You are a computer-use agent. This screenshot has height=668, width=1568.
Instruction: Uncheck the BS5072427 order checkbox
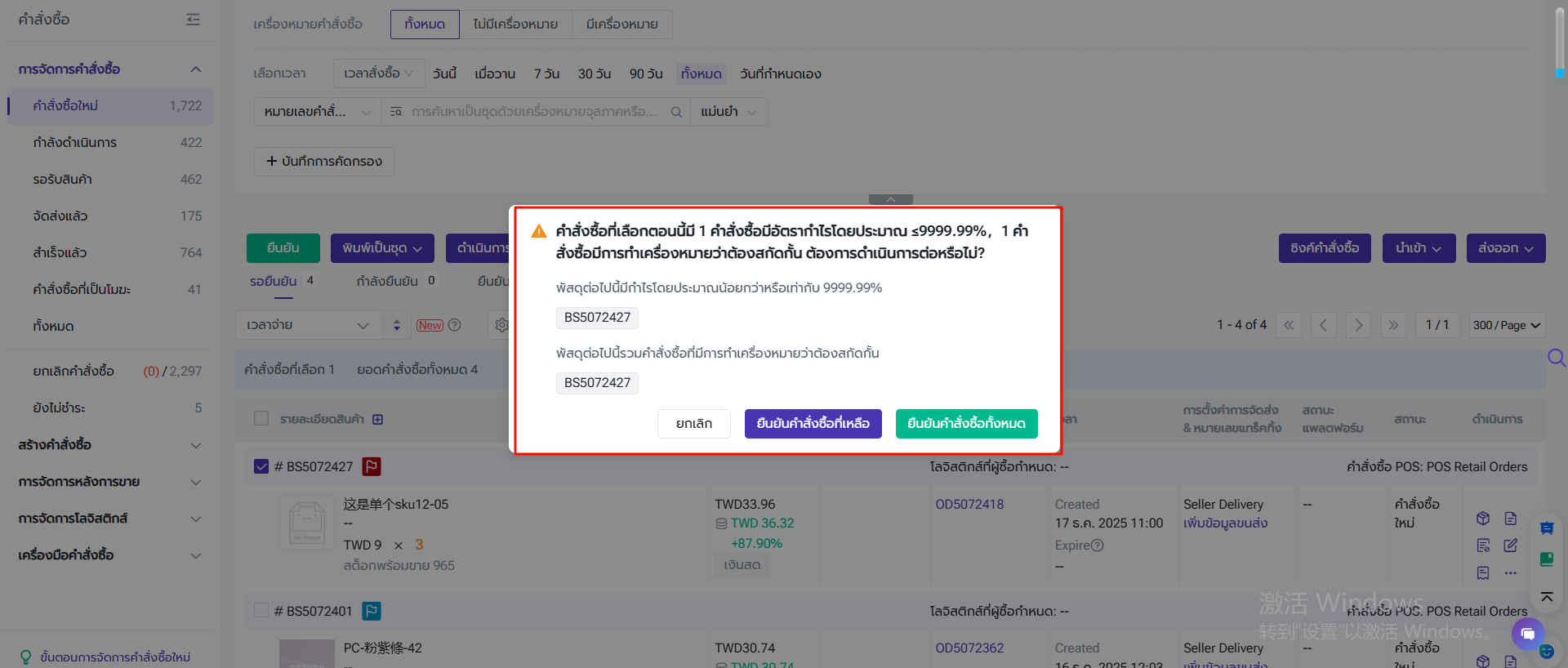[x=261, y=466]
